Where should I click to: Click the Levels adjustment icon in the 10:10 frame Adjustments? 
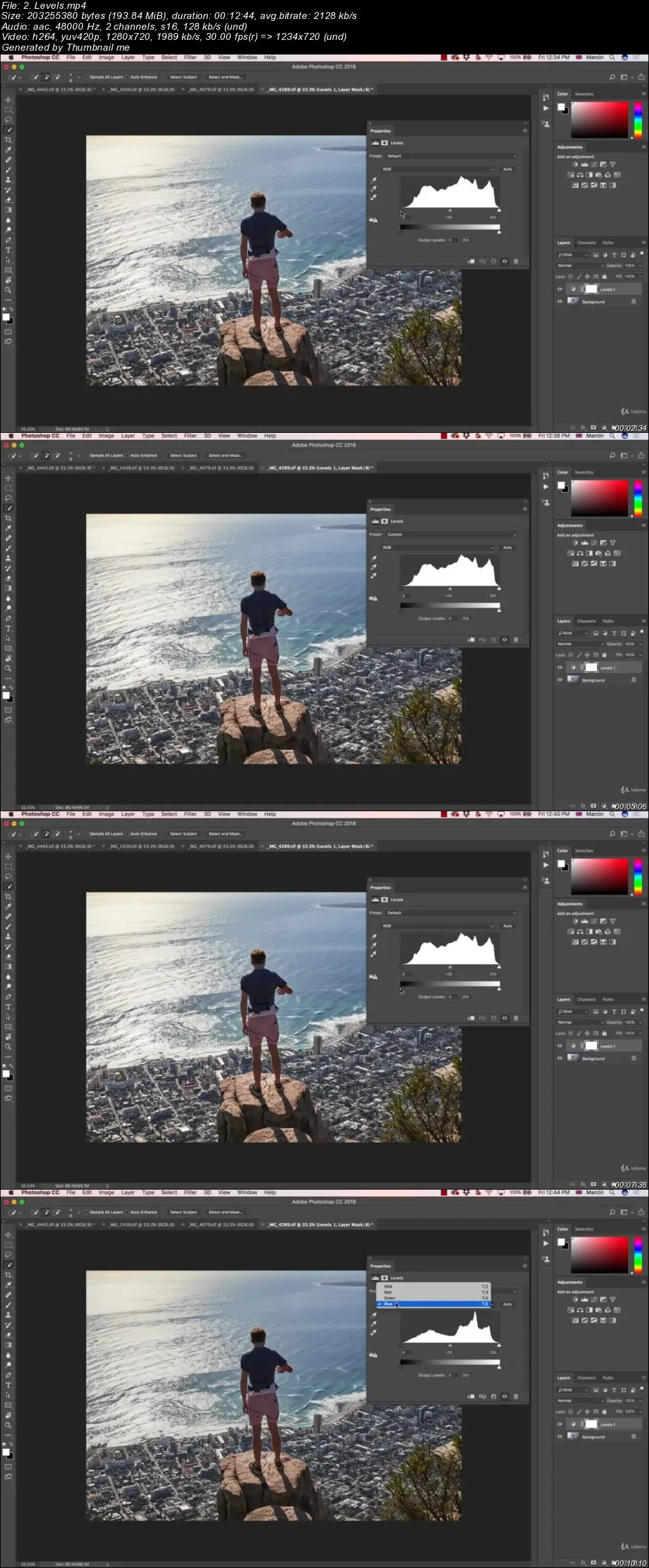coord(584,1299)
